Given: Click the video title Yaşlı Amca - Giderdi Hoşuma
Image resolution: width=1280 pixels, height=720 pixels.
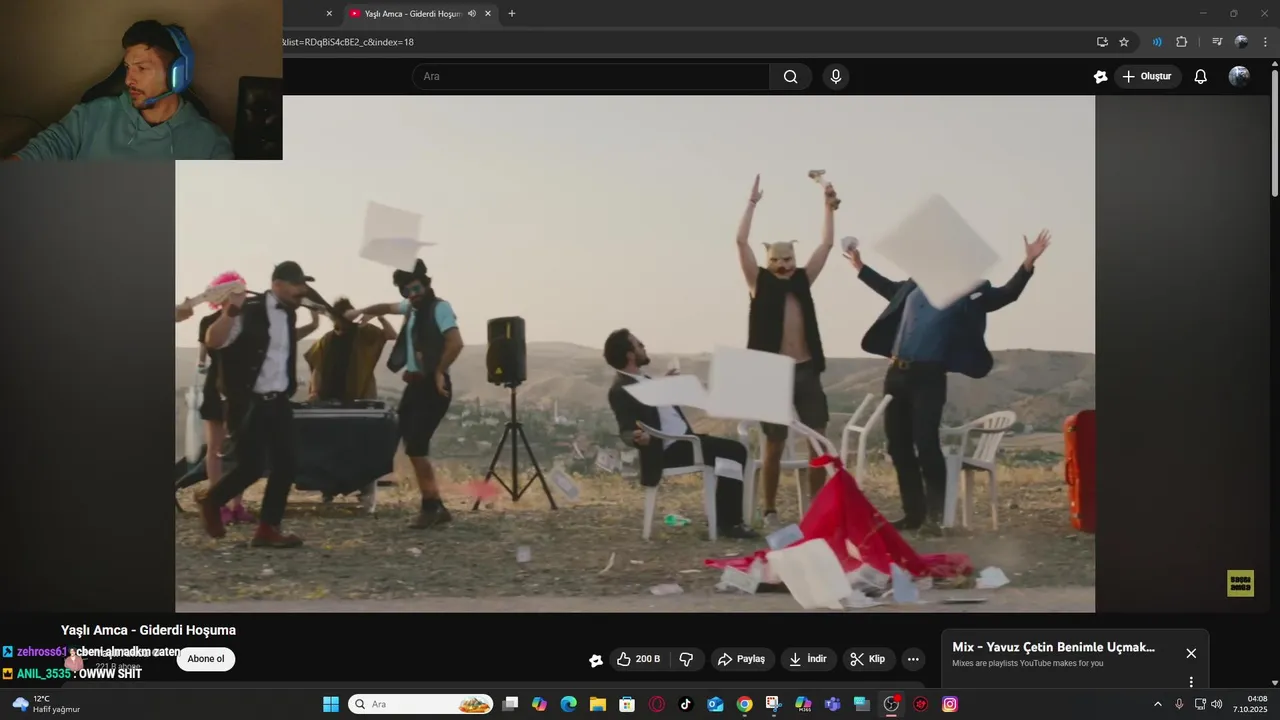Looking at the screenshot, I should coord(148,630).
